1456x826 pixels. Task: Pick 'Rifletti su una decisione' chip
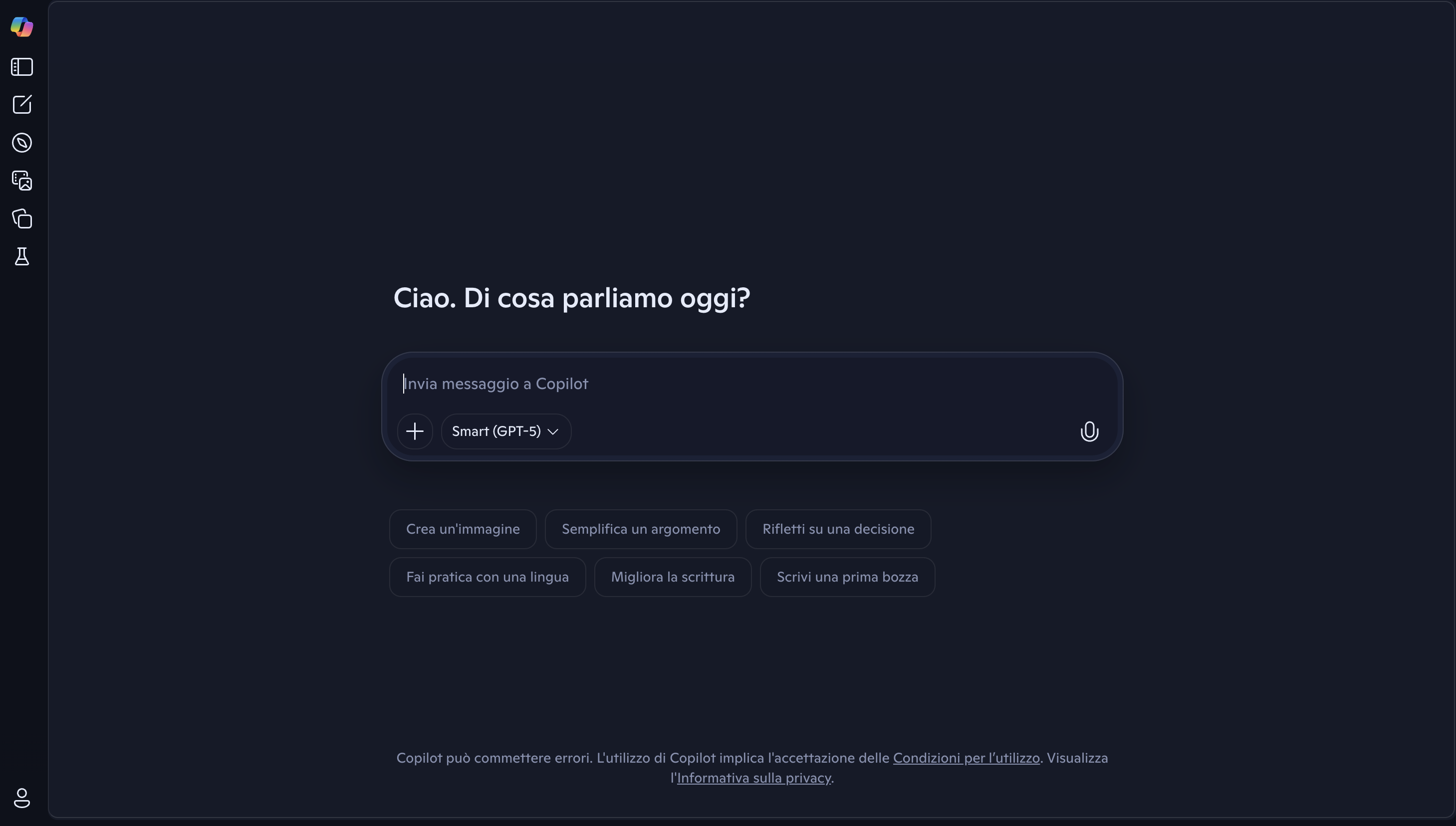pos(837,529)
